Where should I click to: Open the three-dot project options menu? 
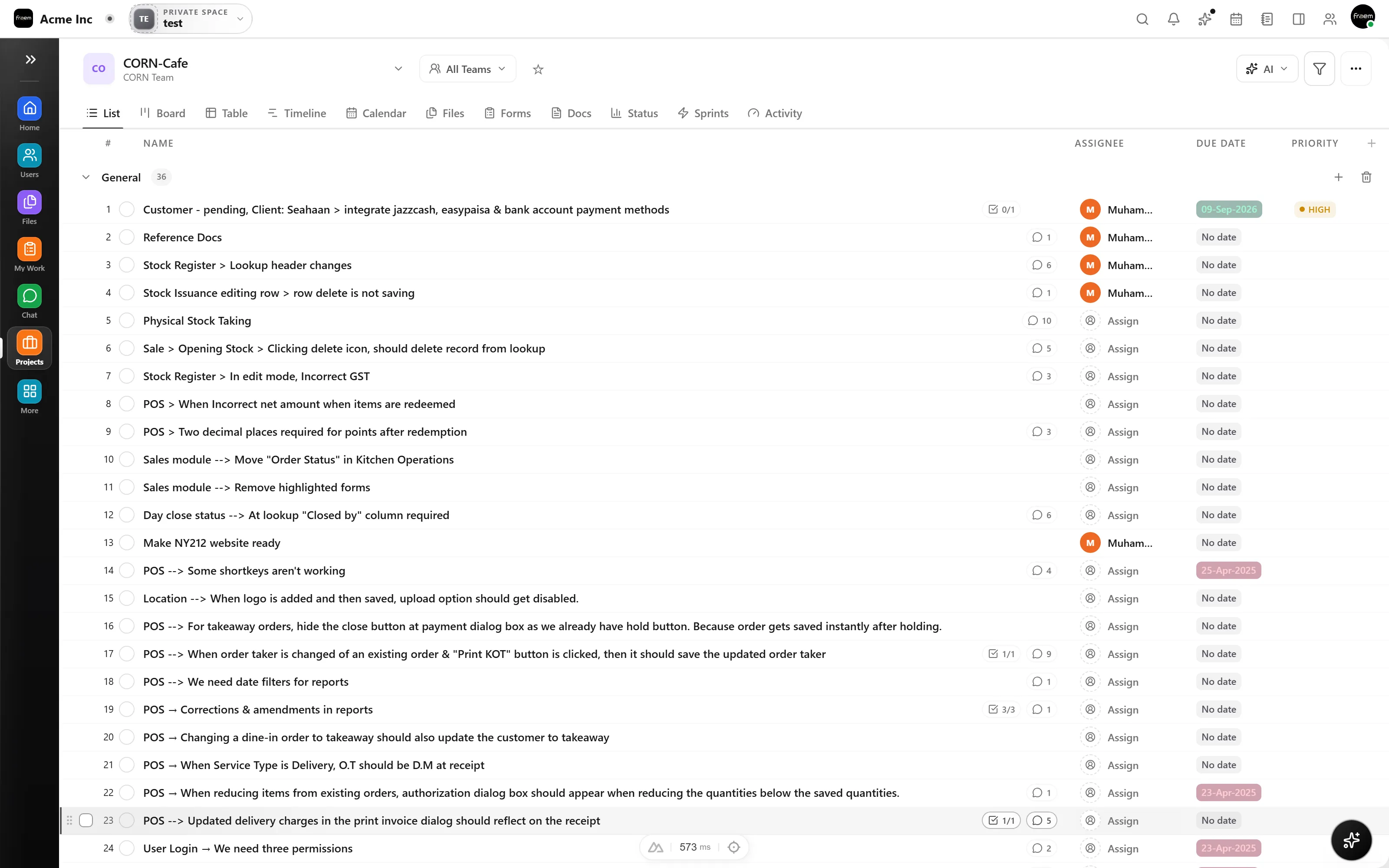(x=1356, y=69)
